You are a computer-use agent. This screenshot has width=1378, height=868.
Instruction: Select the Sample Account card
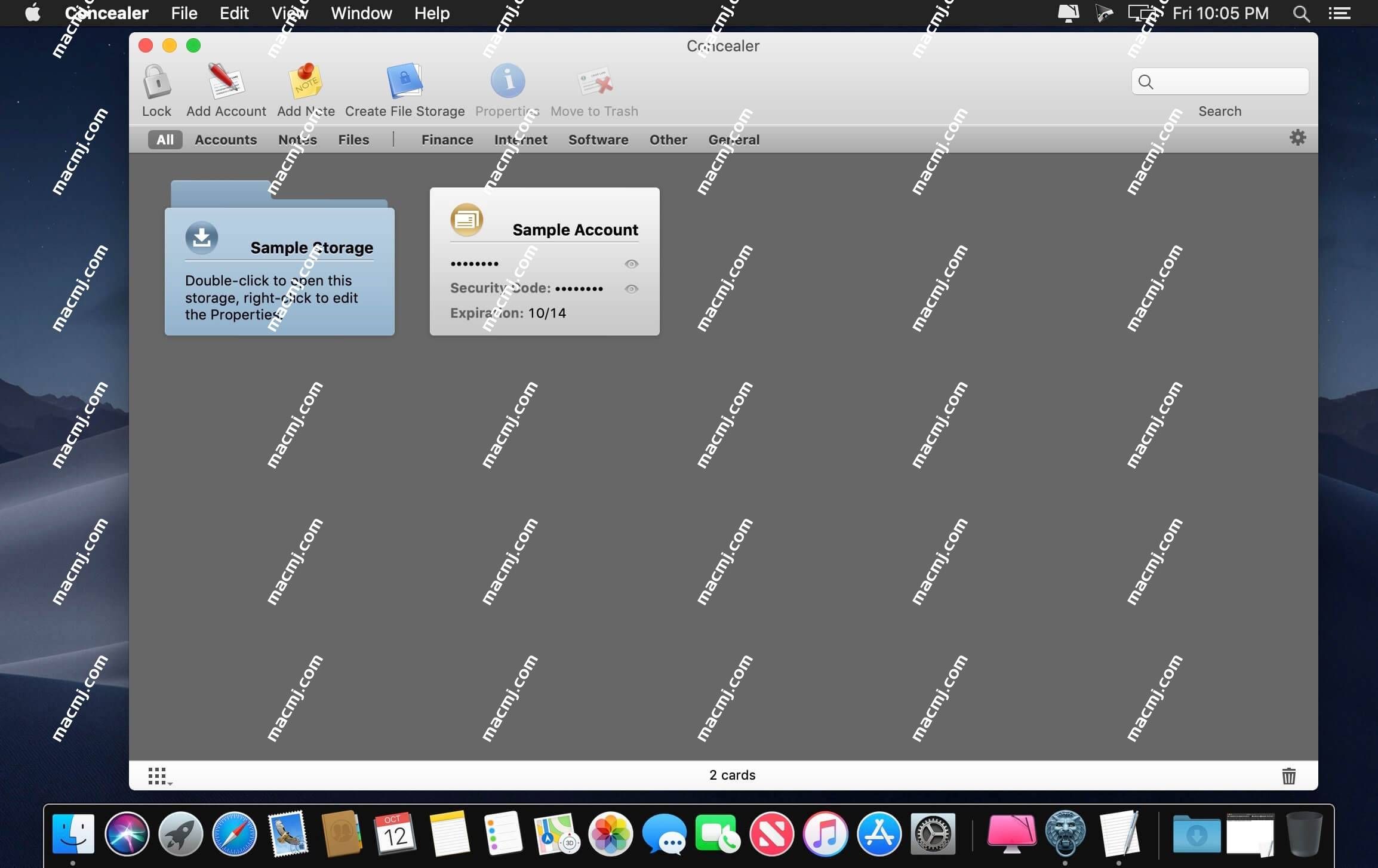click(x=545, y=261)
